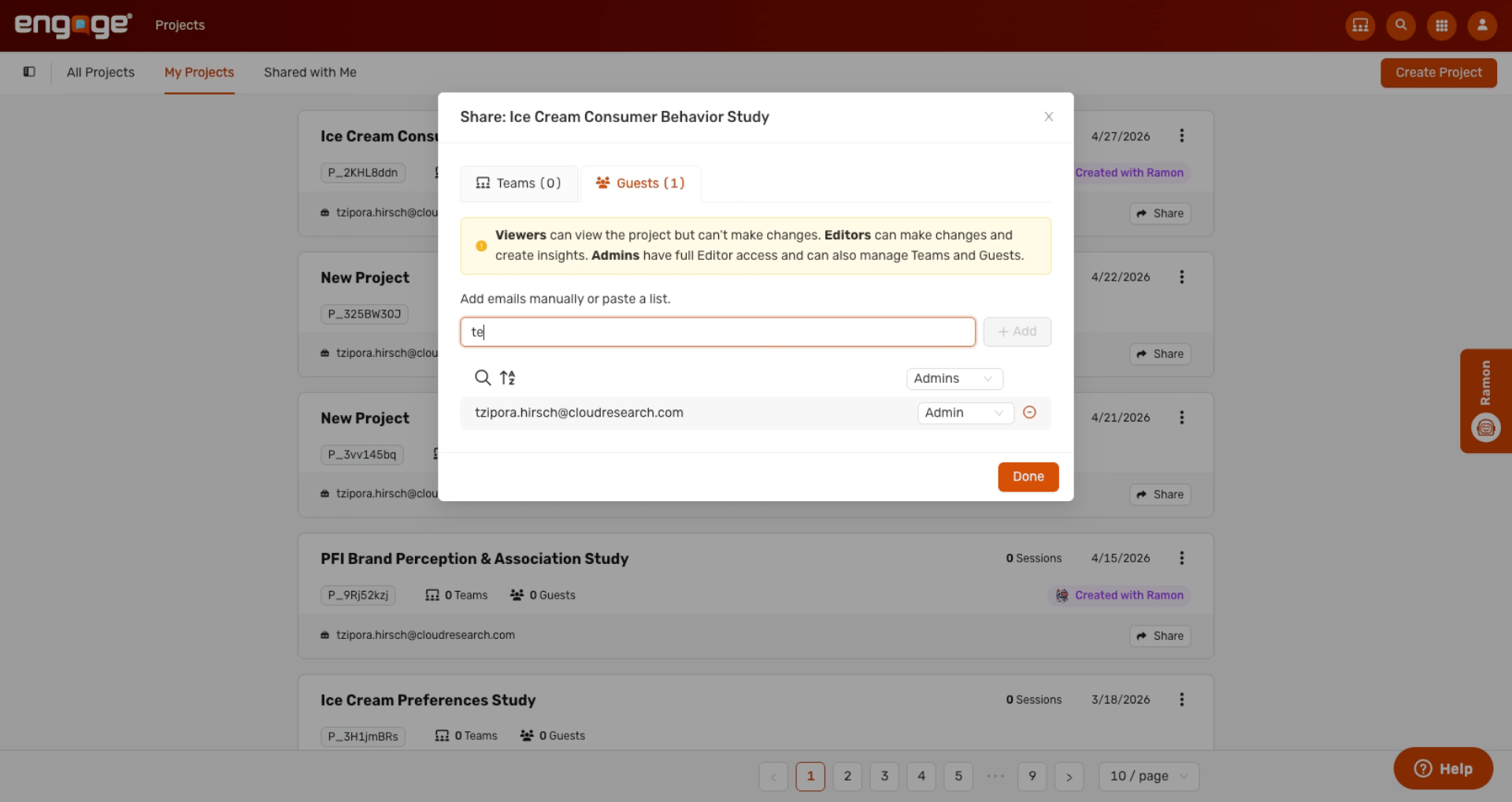1512x802 pixels.
Task: Click Created with Ramon badge on PFI study
Action: pyautogui.click(x=1119, y=596)
